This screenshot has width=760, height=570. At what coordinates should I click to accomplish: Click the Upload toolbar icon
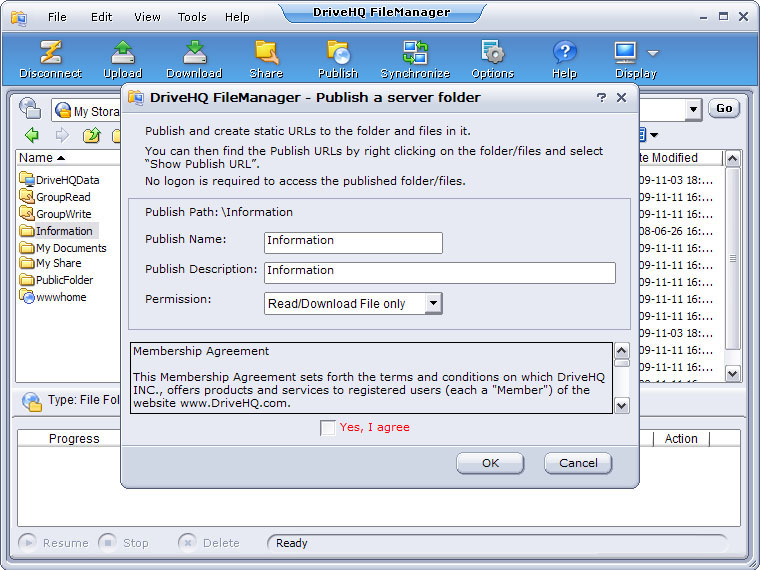point(123,59)
